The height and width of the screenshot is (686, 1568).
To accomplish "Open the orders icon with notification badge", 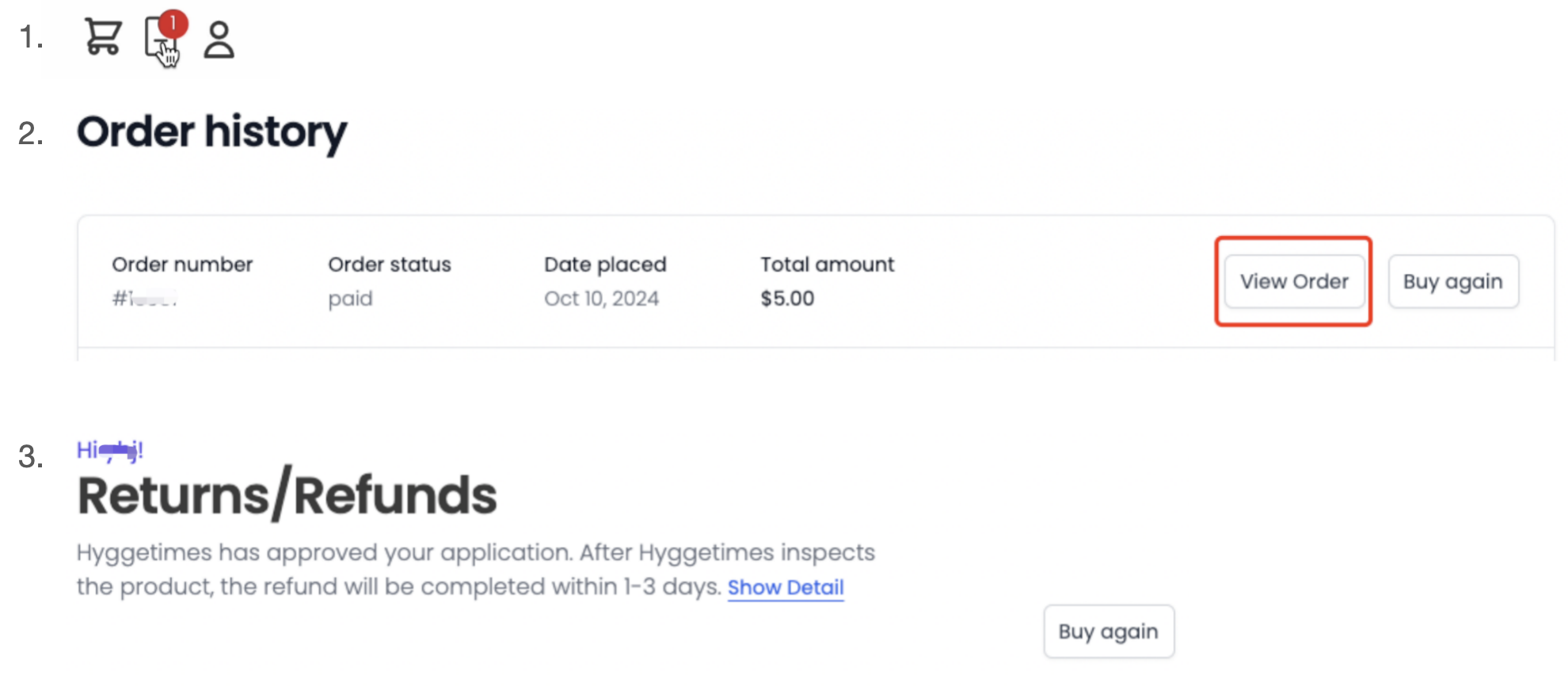I will [x=161, y=39].
